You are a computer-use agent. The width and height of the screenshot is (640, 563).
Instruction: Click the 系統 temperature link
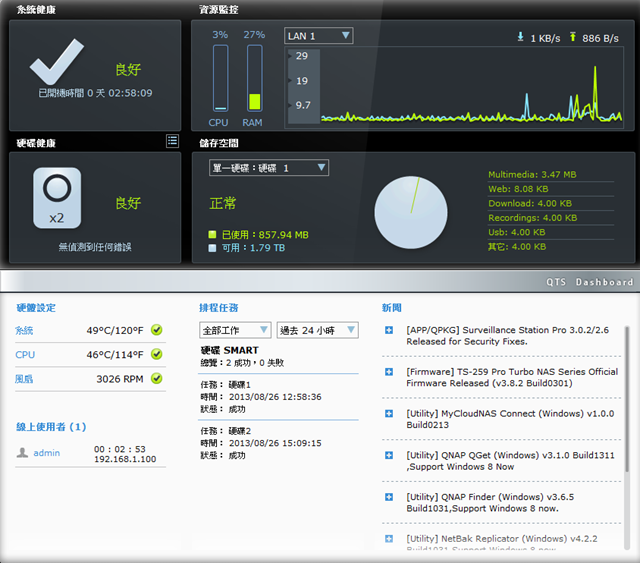24,330
